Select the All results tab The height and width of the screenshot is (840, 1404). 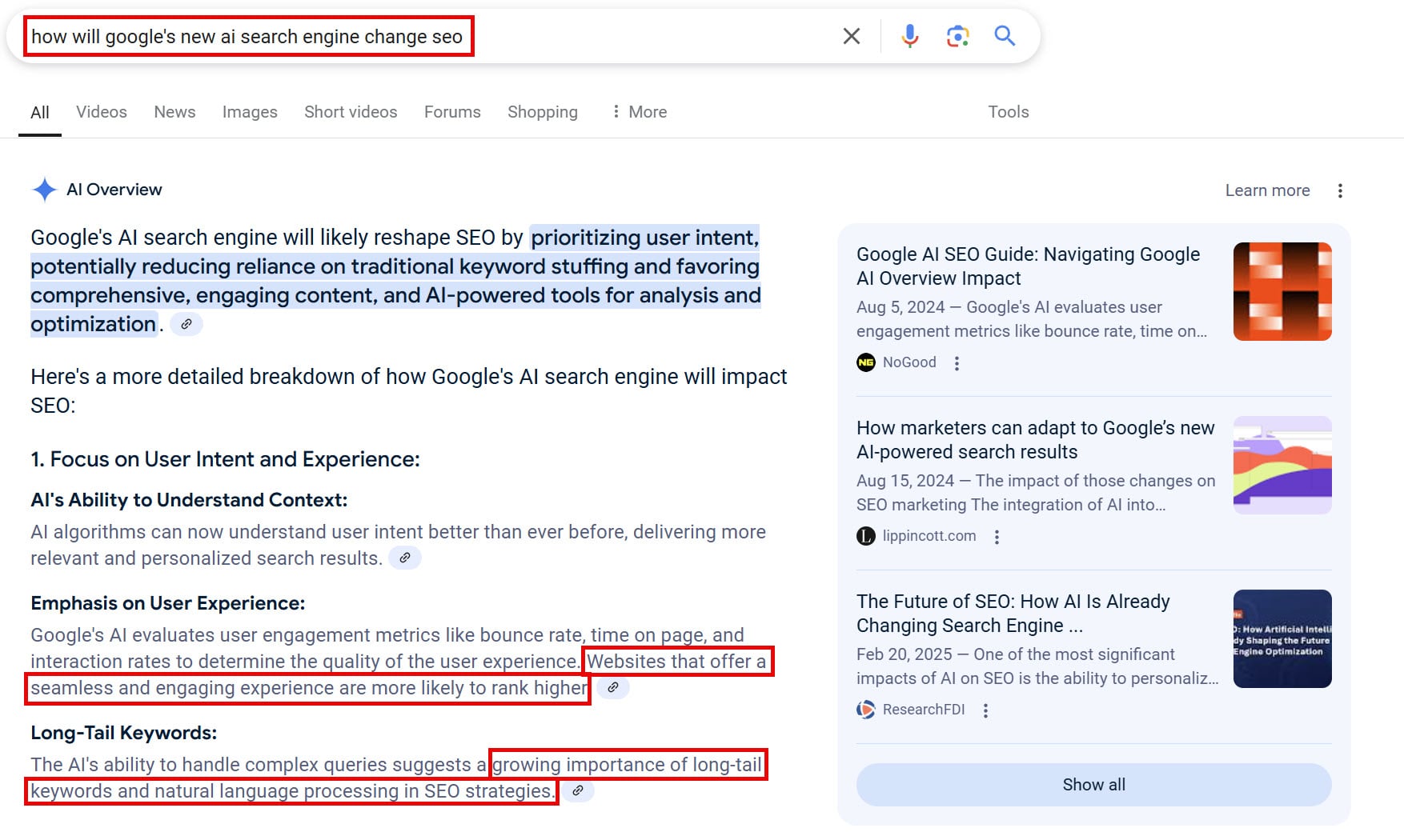coord(40,113)
